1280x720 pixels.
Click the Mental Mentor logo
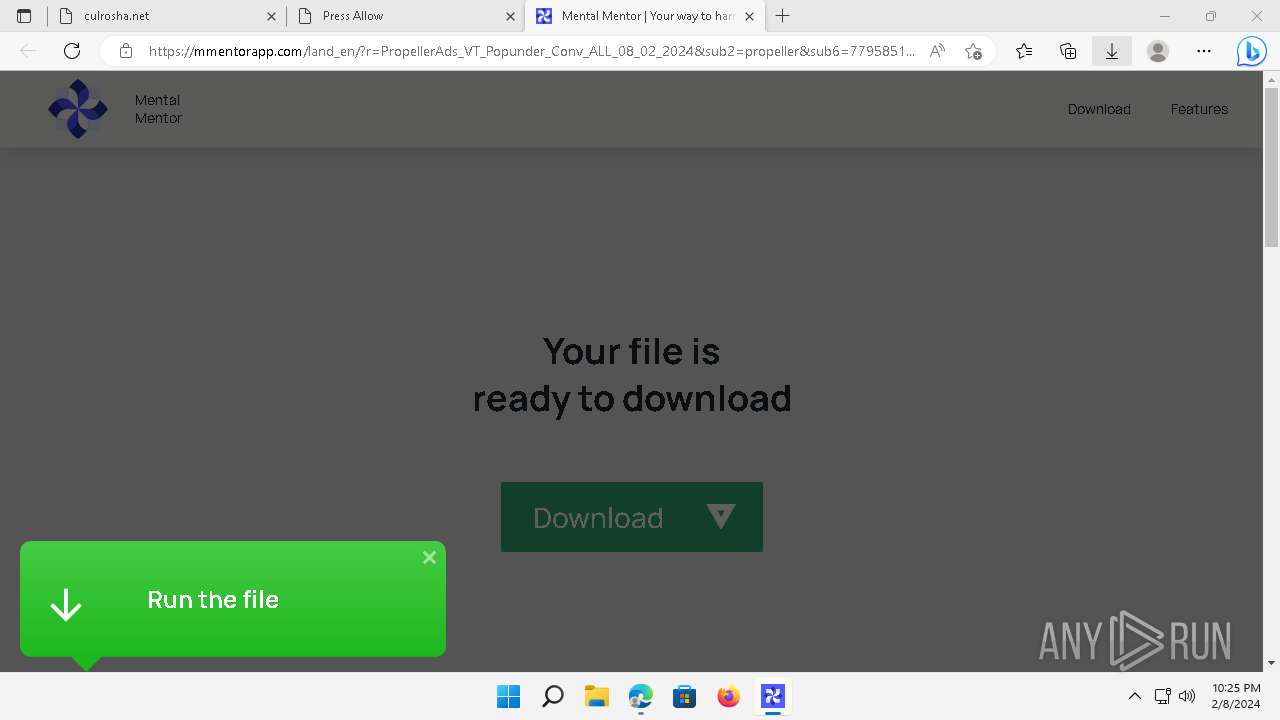[x=78, y=109]
